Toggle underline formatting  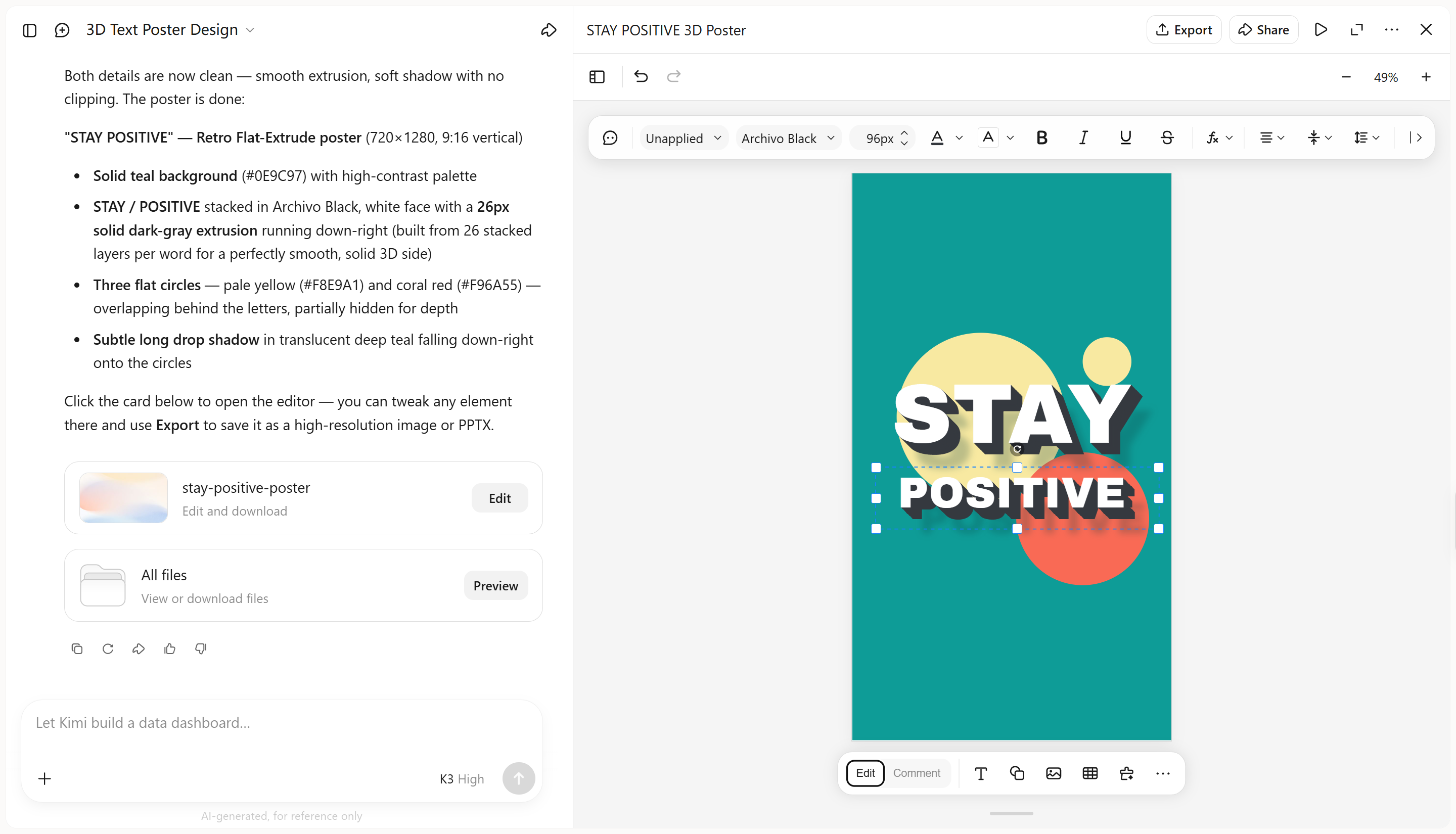pos(1125,138)
